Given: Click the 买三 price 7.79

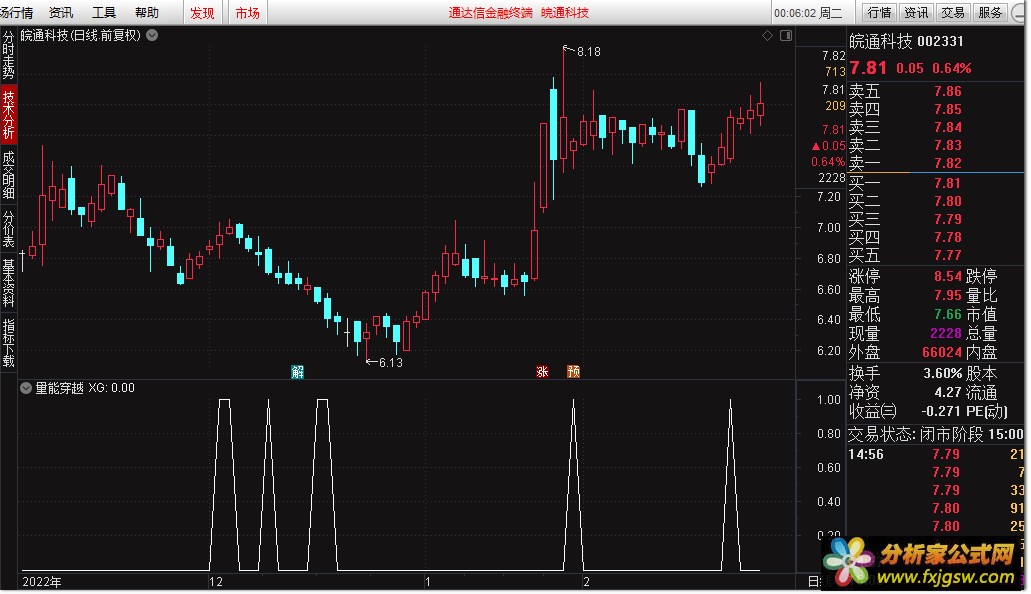Looking at the screenshot, I should point(947,219).
